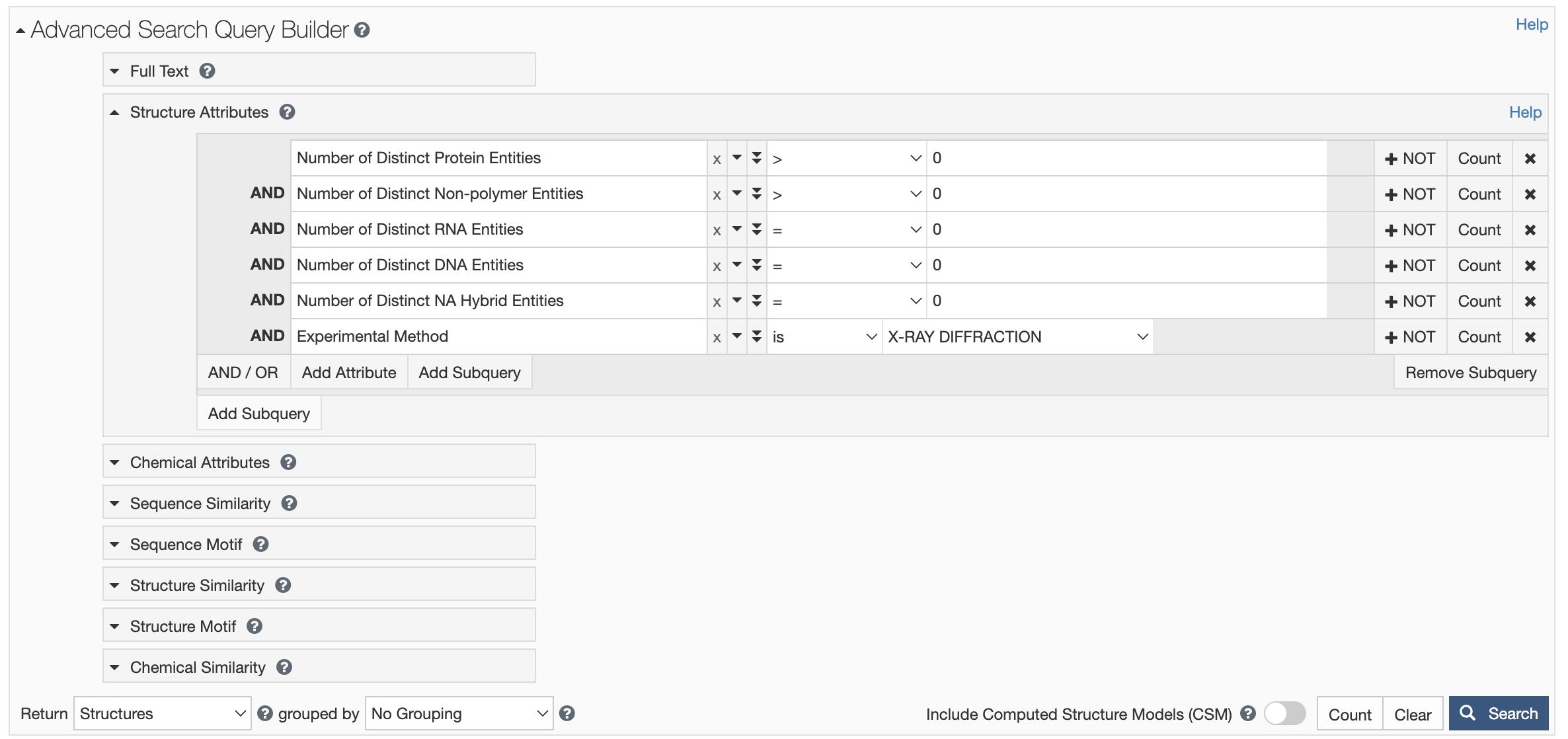
Task: Click the double-arrow icon on the DNA Entities row
Action: (x=757, y=265)
